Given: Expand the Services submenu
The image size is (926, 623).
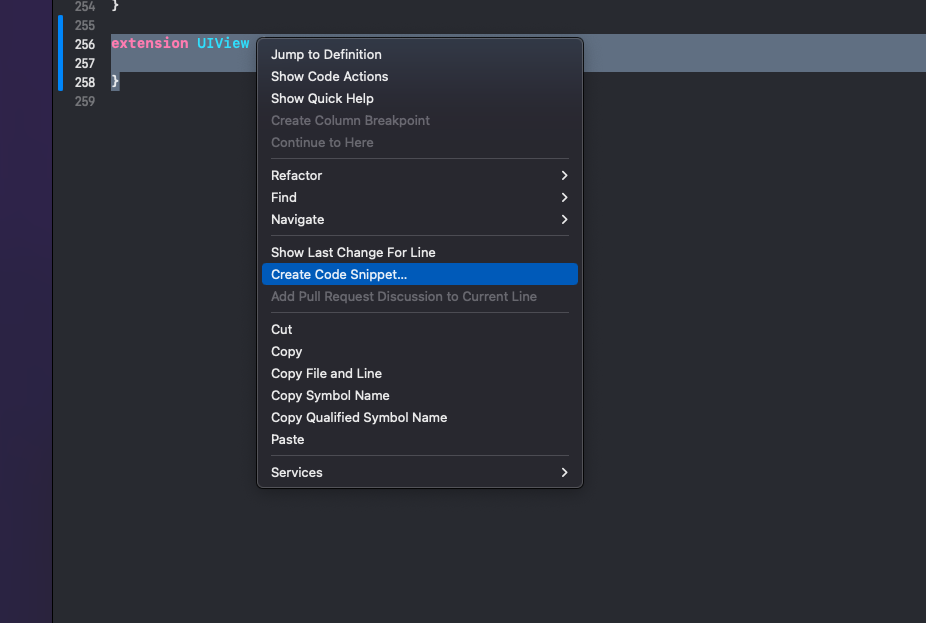Looking at the screenshot, I should point(419,472).
